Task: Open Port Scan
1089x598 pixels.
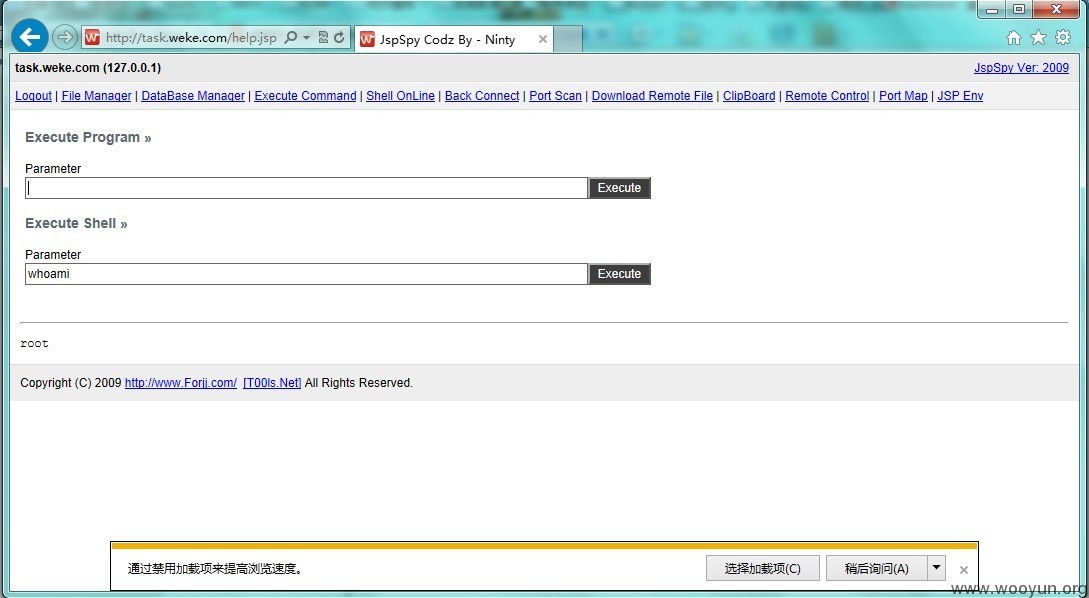Action: (556, 96)
